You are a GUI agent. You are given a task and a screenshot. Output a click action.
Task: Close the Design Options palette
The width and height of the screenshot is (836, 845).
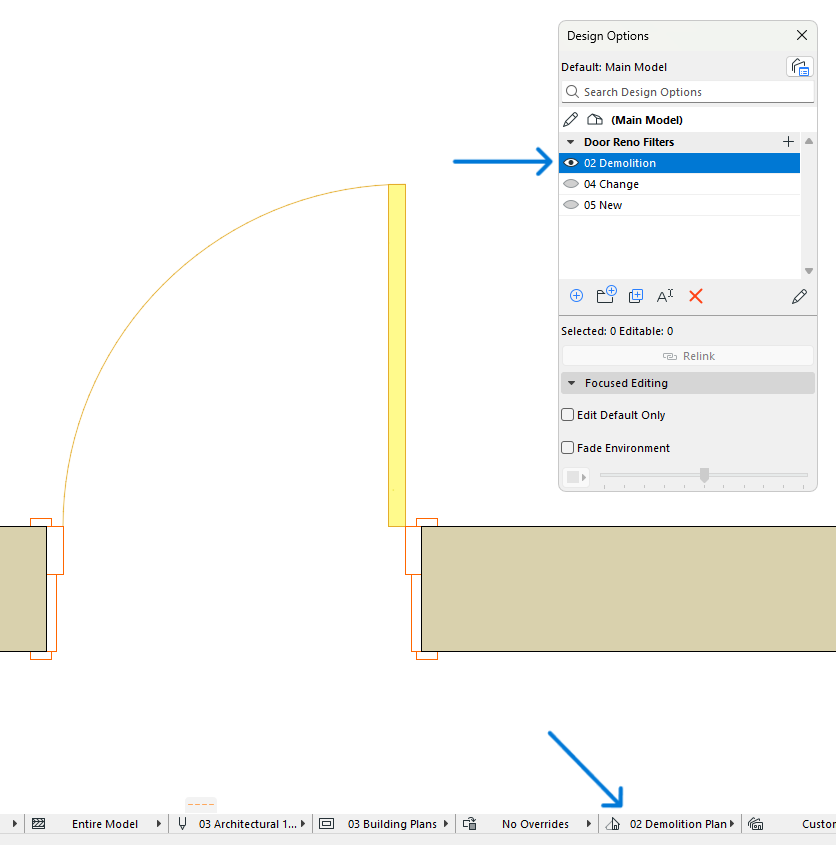click(x=802, y=36)
